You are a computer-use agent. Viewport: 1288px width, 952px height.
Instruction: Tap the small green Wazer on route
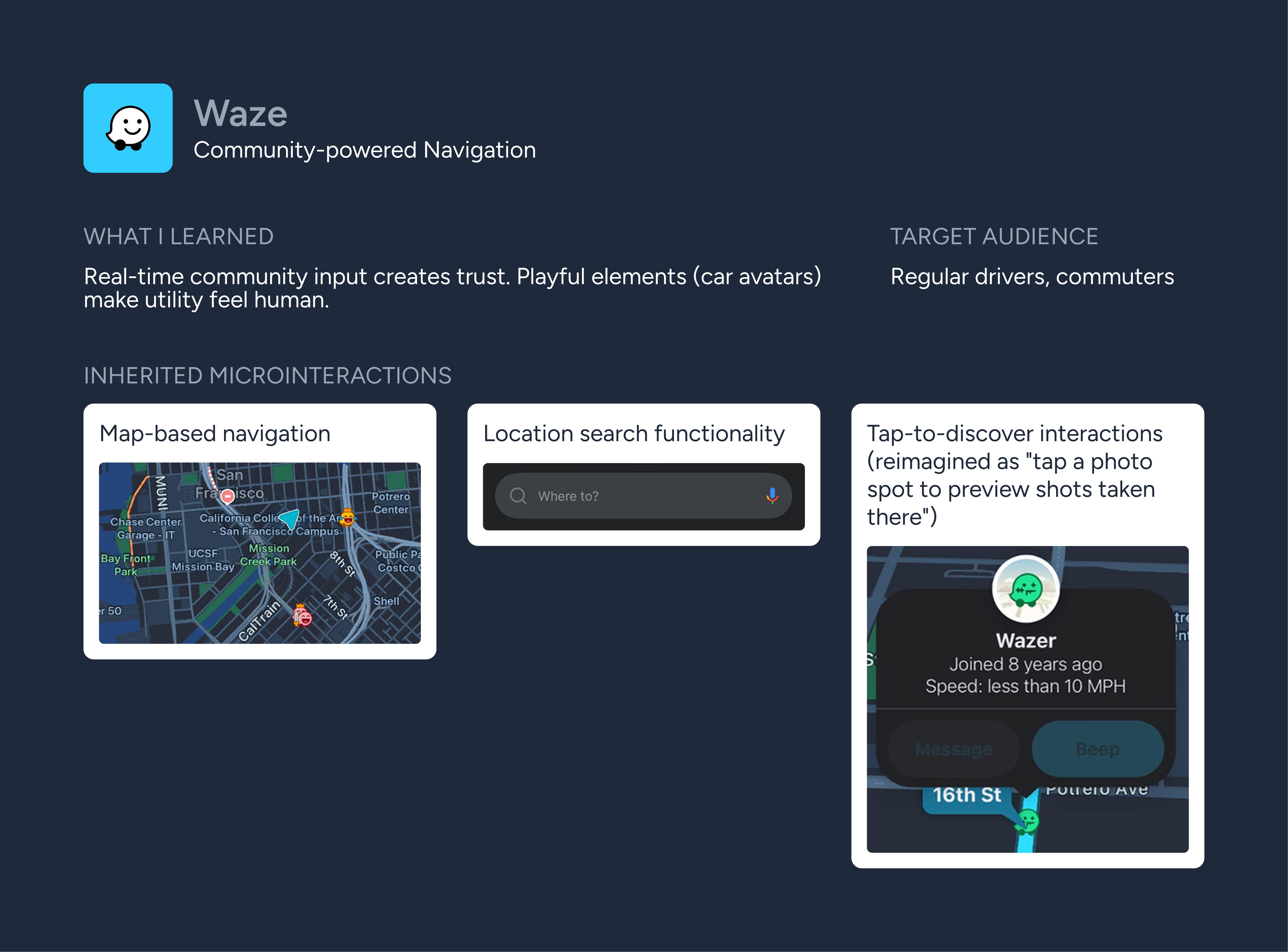(x=1027, y=821)
